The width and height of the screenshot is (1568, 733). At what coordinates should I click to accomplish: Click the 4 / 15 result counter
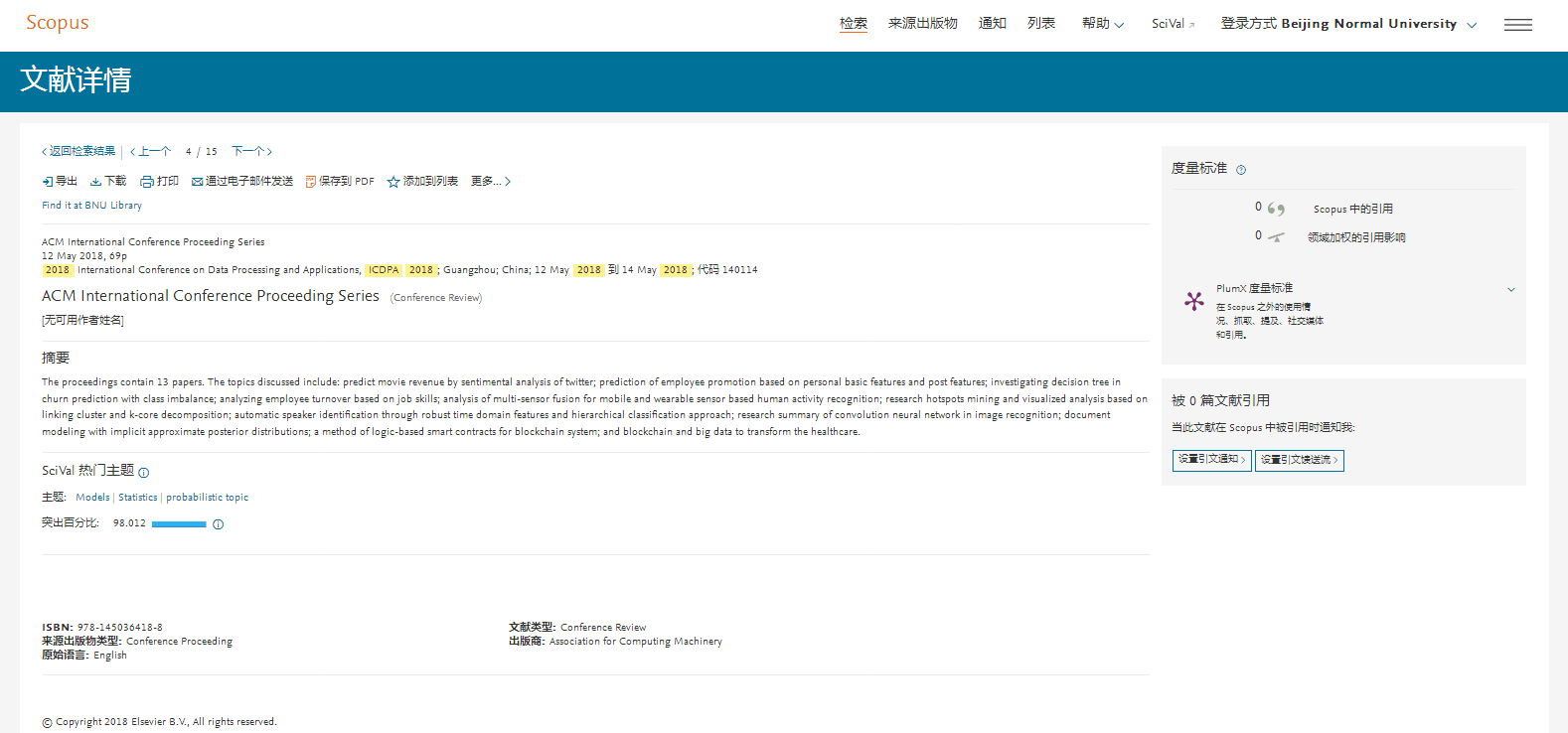[x=201, y=152]
